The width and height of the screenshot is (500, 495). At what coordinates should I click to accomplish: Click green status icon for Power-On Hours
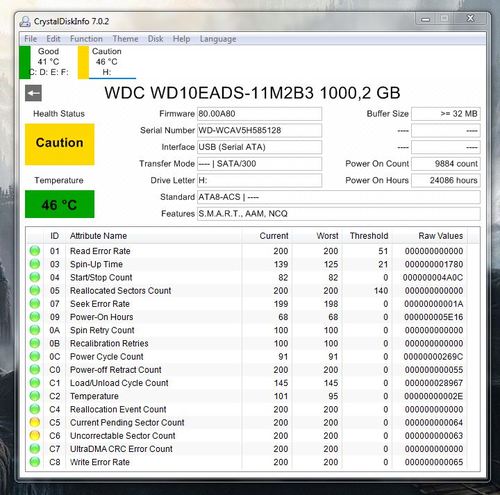[35, 317]
